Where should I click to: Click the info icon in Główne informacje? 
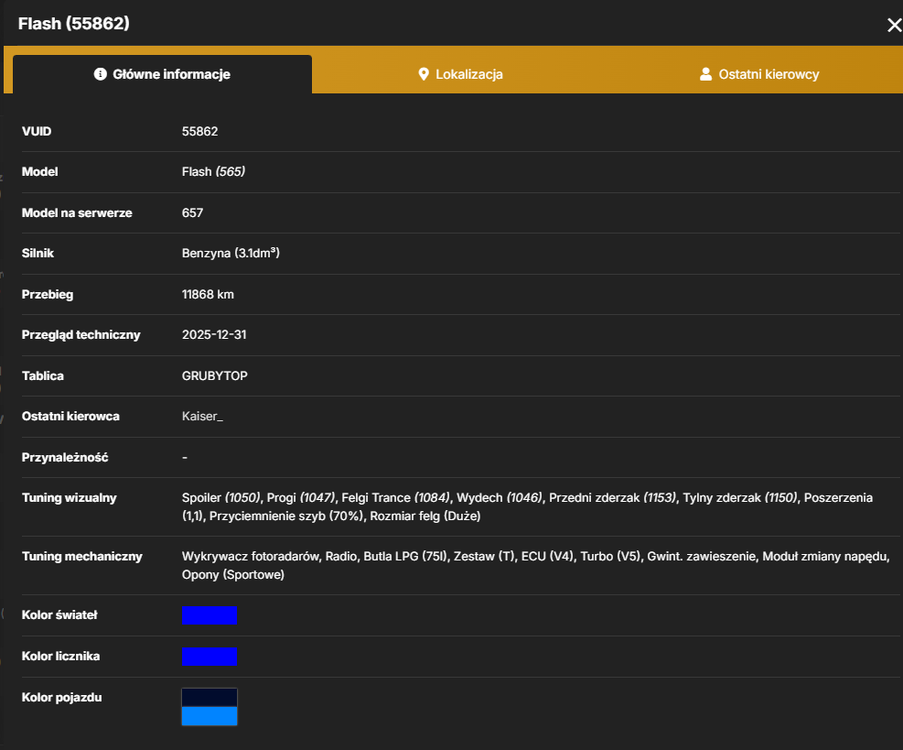[x=100, y=74]
